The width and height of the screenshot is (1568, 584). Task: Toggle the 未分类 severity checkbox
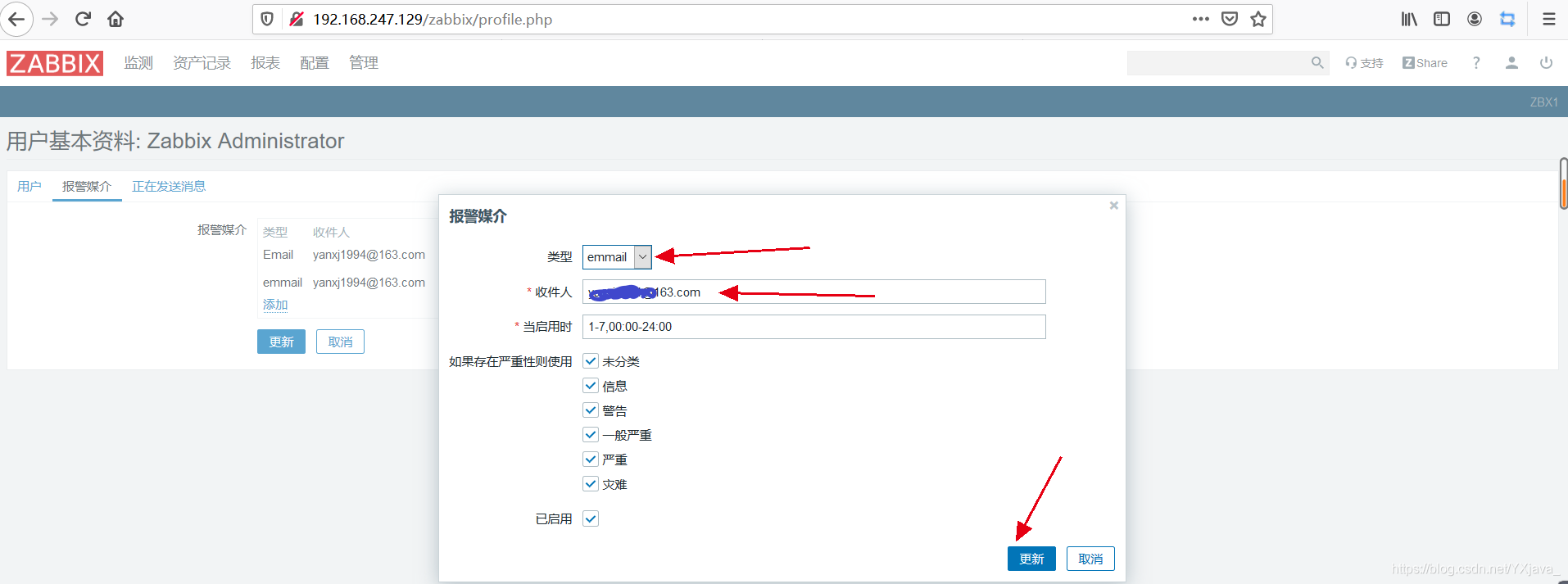pos(591,361)
